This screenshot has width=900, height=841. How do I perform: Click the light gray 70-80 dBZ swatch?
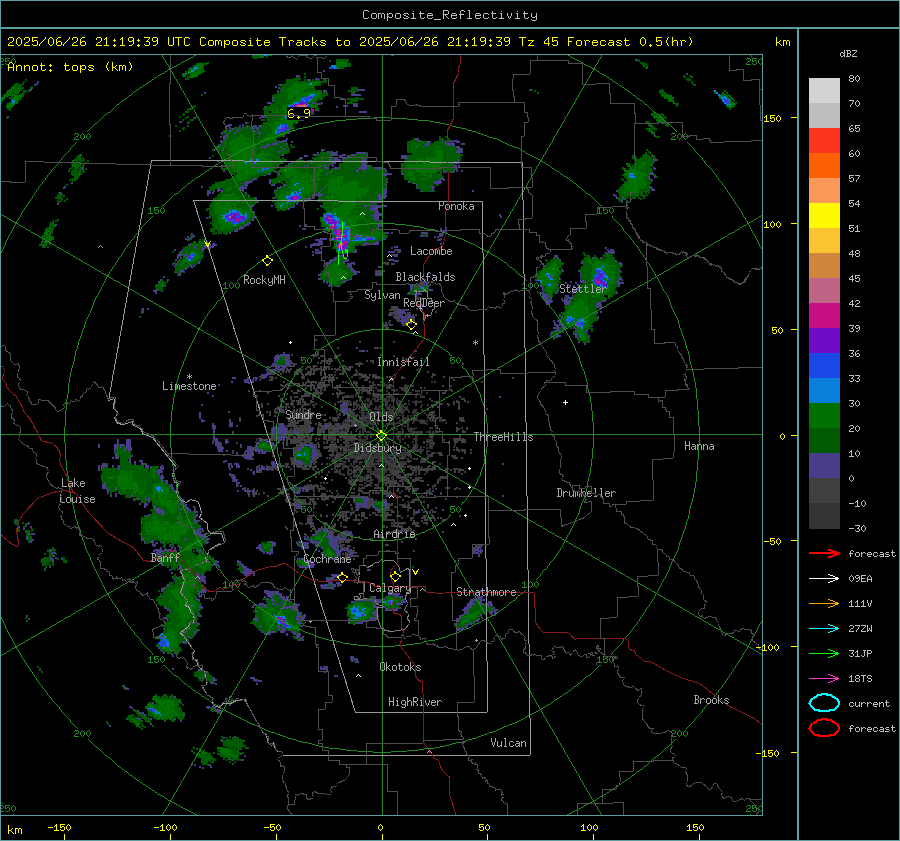(x=824, y=91)
